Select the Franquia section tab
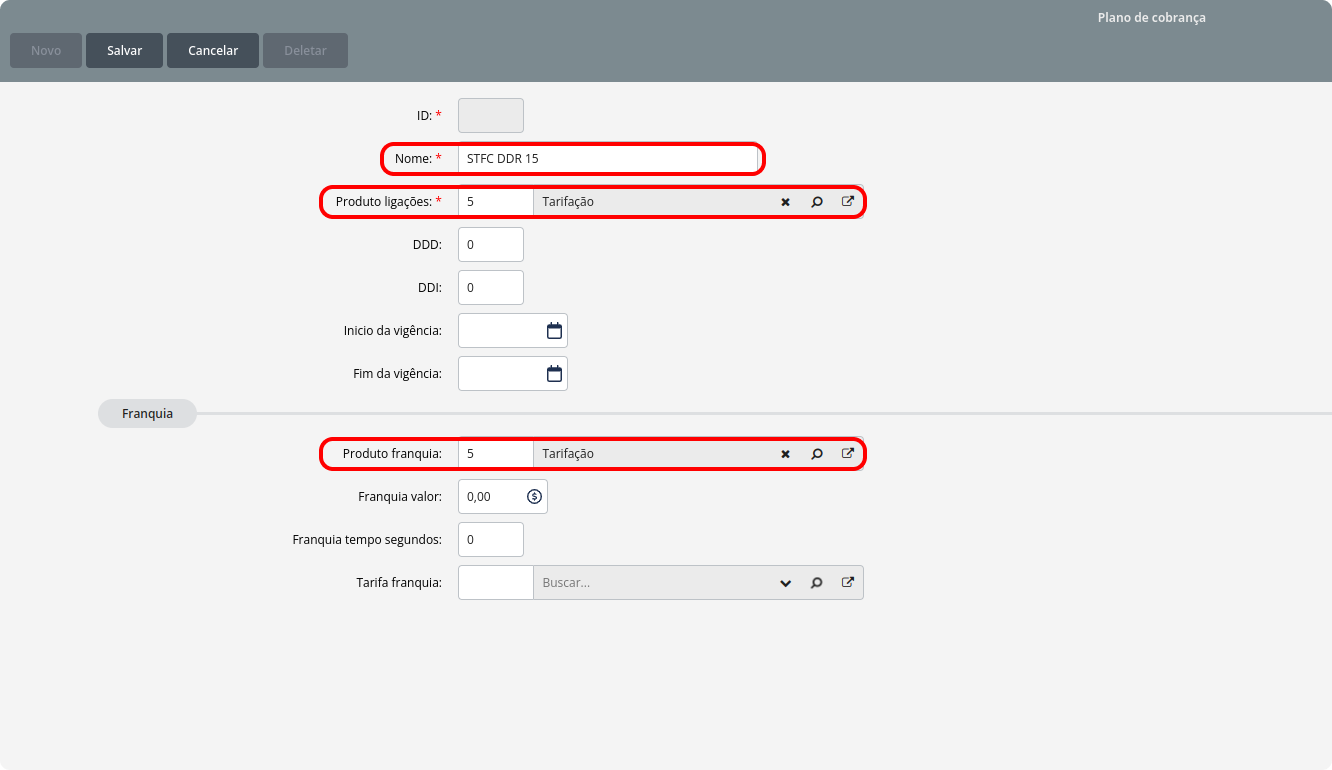The image size is (1332, 770). 147,413
